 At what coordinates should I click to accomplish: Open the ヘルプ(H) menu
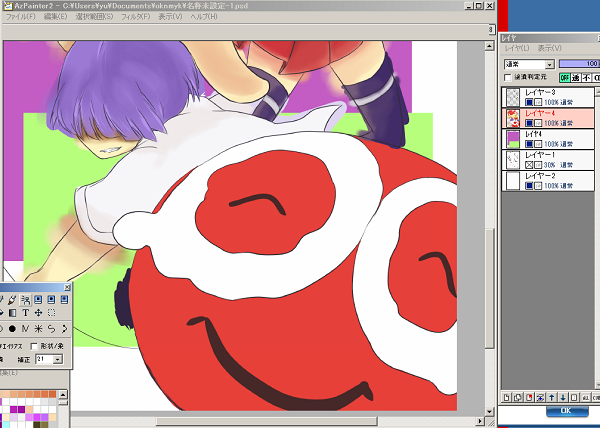(x=204, y=16)
